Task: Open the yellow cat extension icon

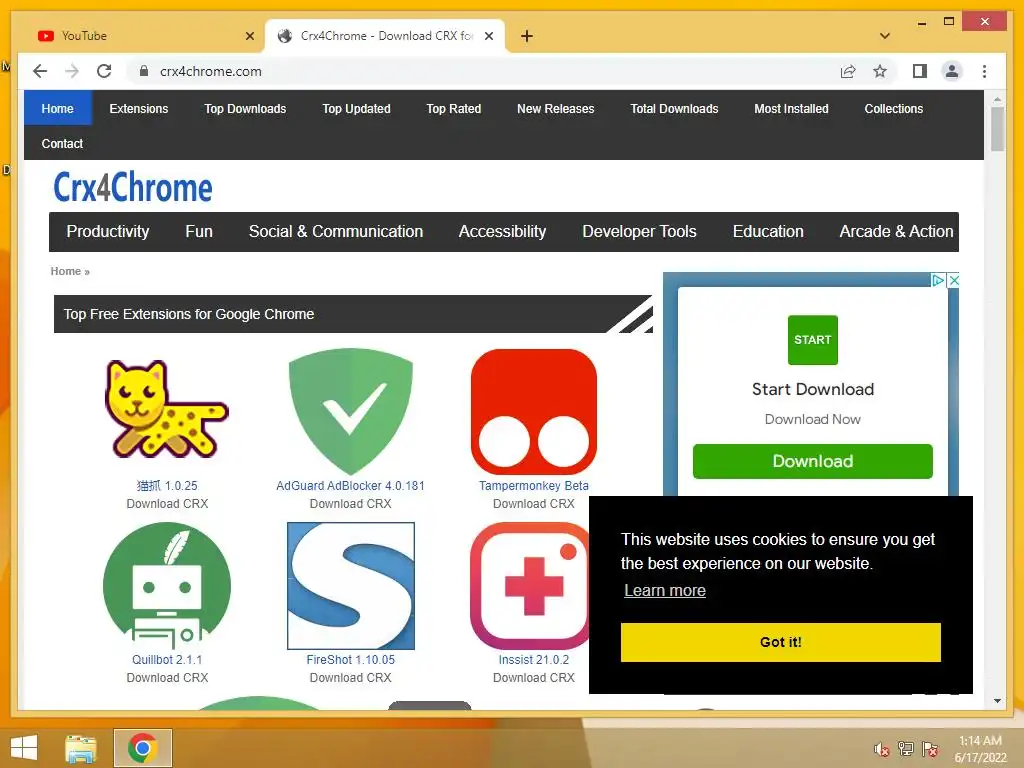Action: pyautogui.click(x=167, y=409)
